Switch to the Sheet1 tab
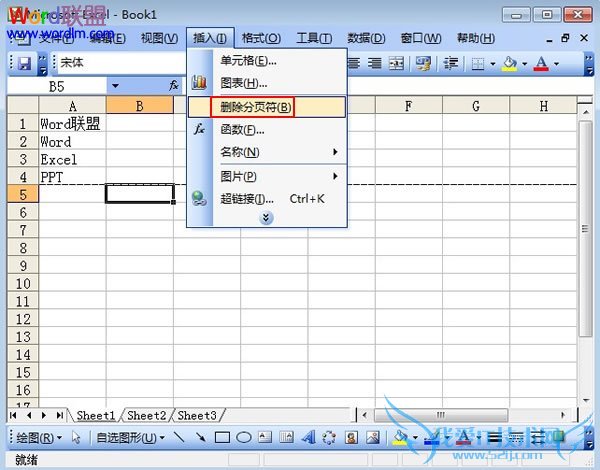 pyautogui.click(x=96, y=415)
